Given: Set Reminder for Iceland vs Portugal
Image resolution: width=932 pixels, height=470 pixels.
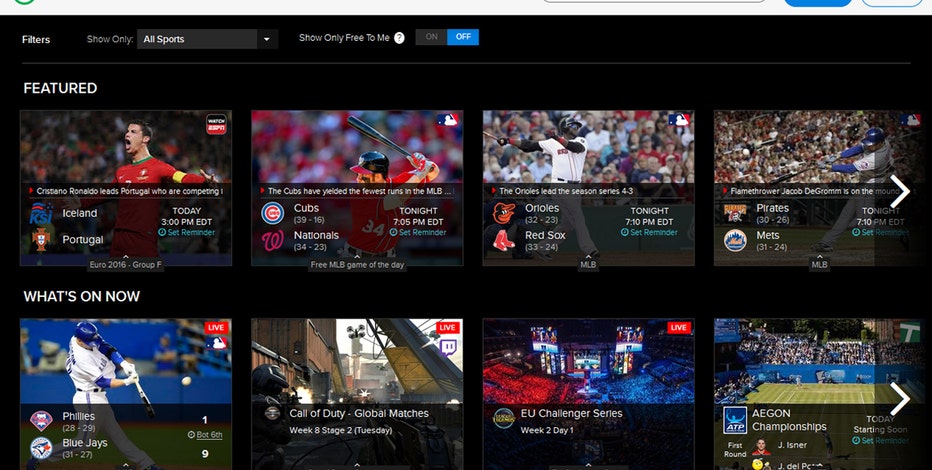Looking at the screenshot, I should [187, 232].
